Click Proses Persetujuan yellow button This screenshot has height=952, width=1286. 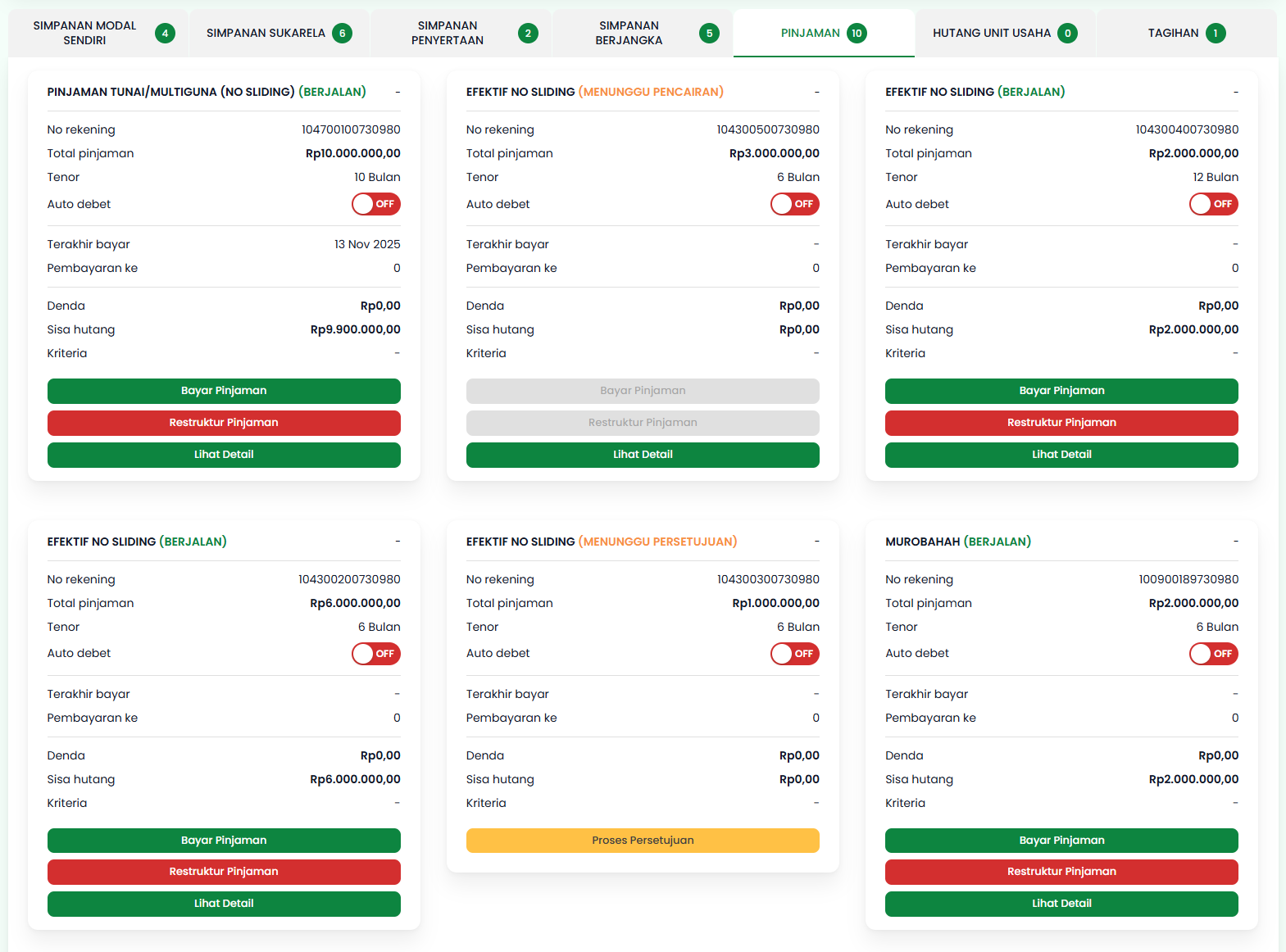click(643, 841)
